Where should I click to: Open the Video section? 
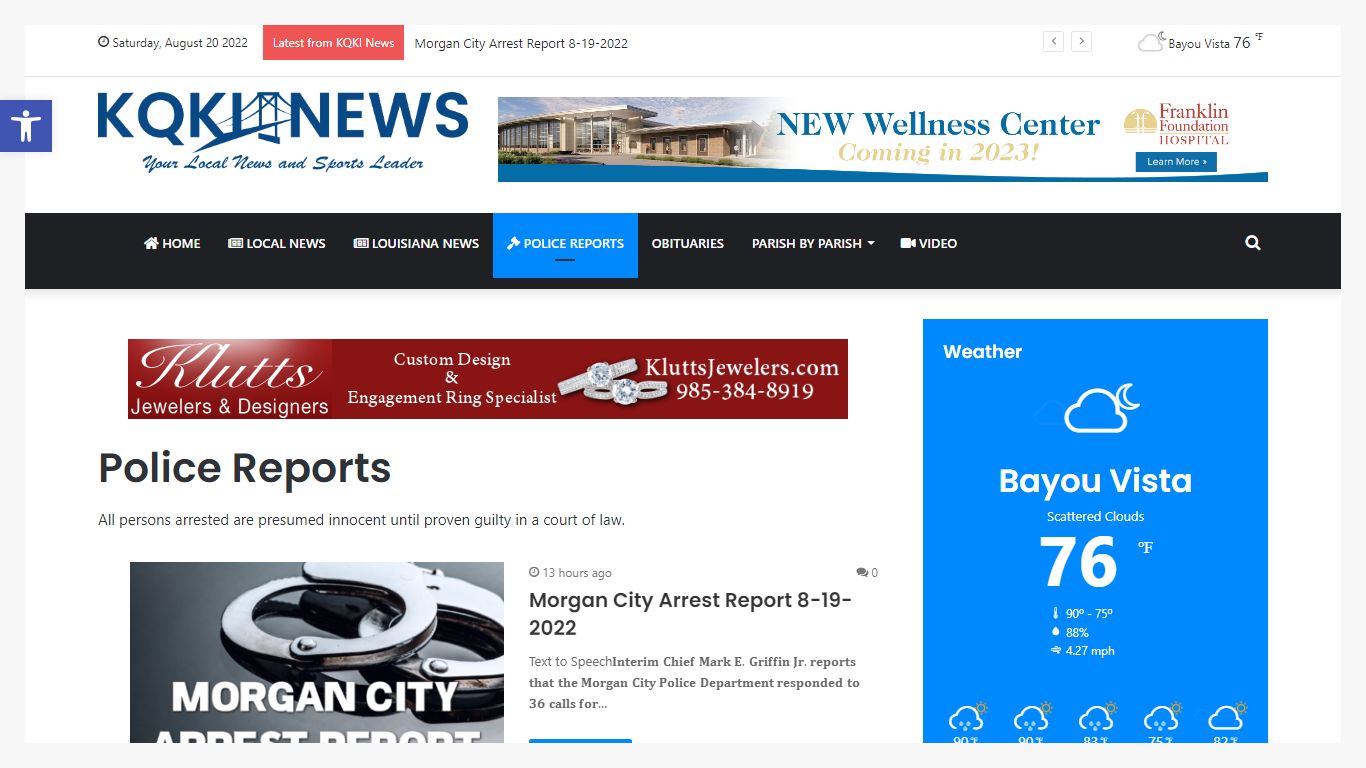pyautogui.click(x=929, y=243)
